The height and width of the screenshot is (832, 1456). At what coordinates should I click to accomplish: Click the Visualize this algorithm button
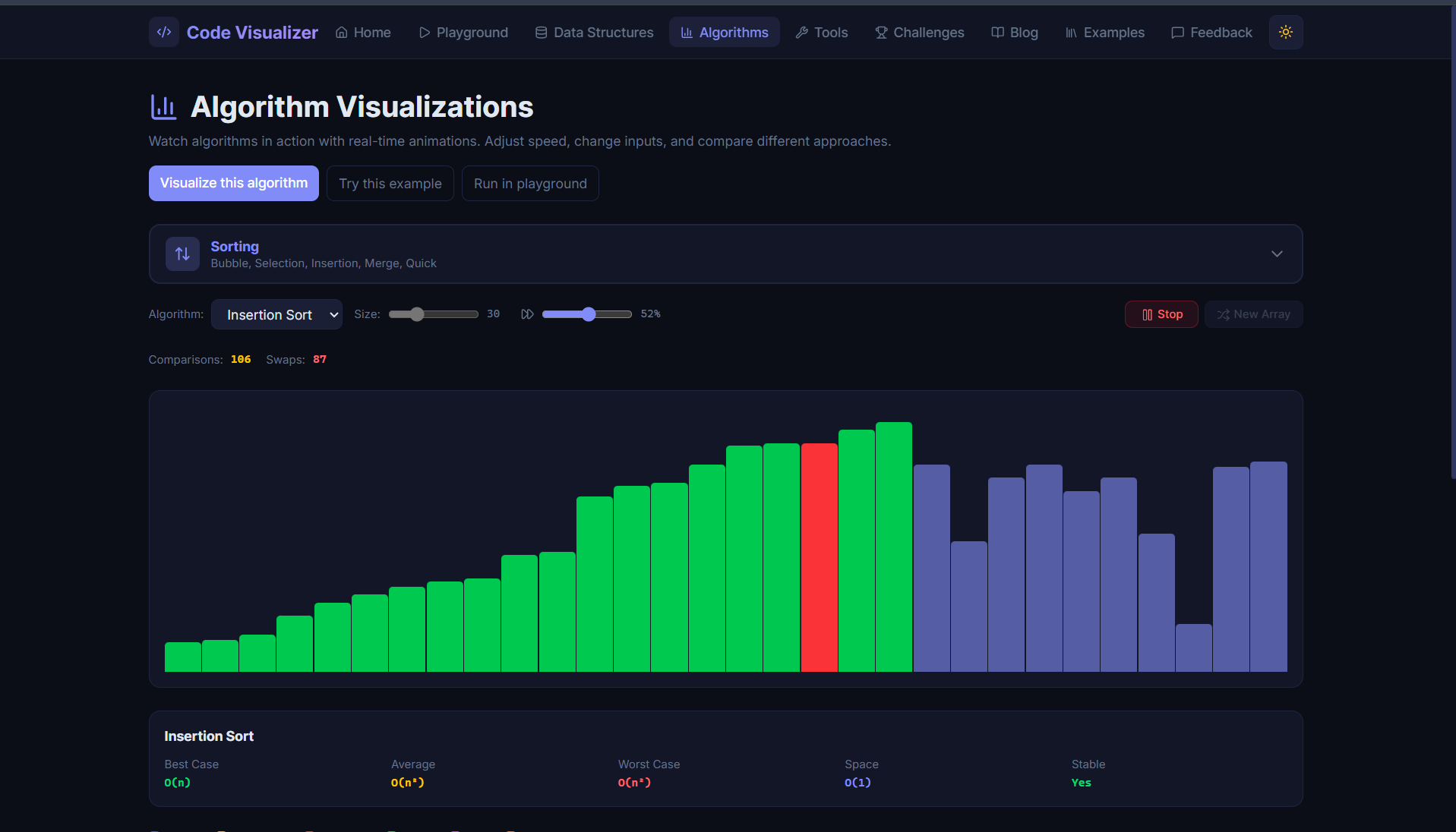234,183
